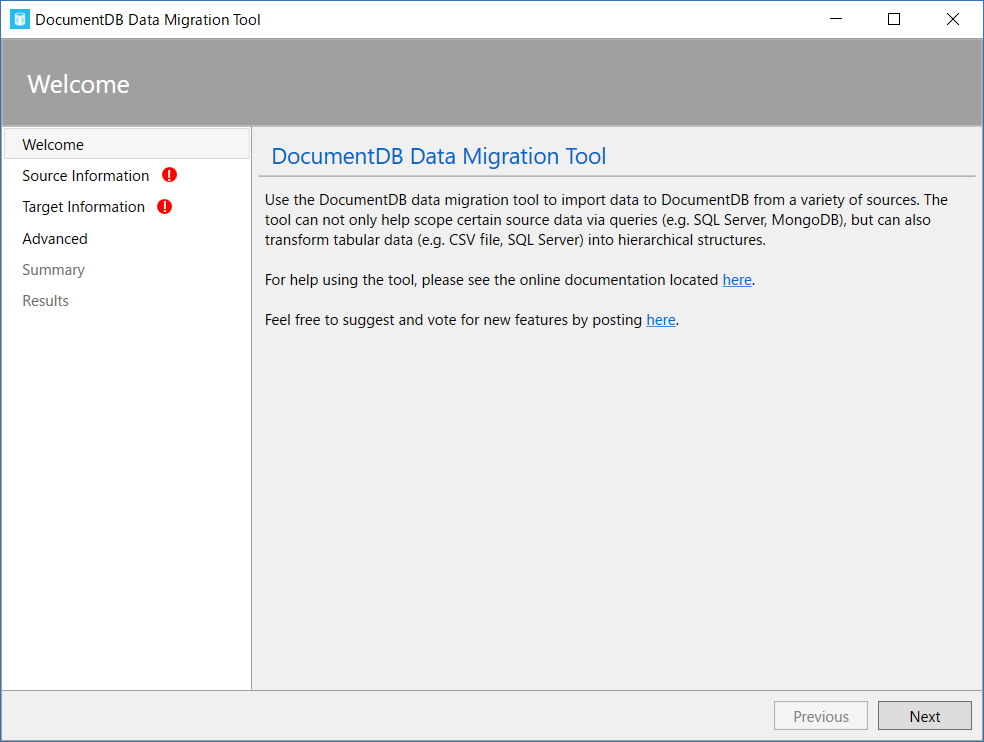Click the 'DocumentDB Data Migration Tool' blue heading
This screenshot has width=984, height=742.
pyautogui.click(x=439, y=156)
